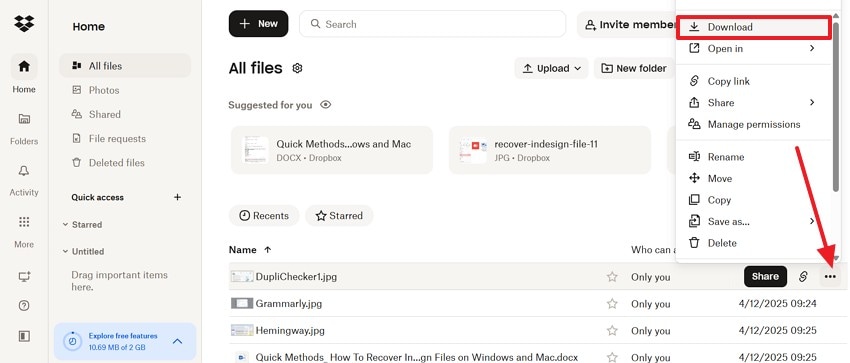Open three-dot menu for DupliChecker1.jpg
The image size is (850, 363).
[830, 276]
